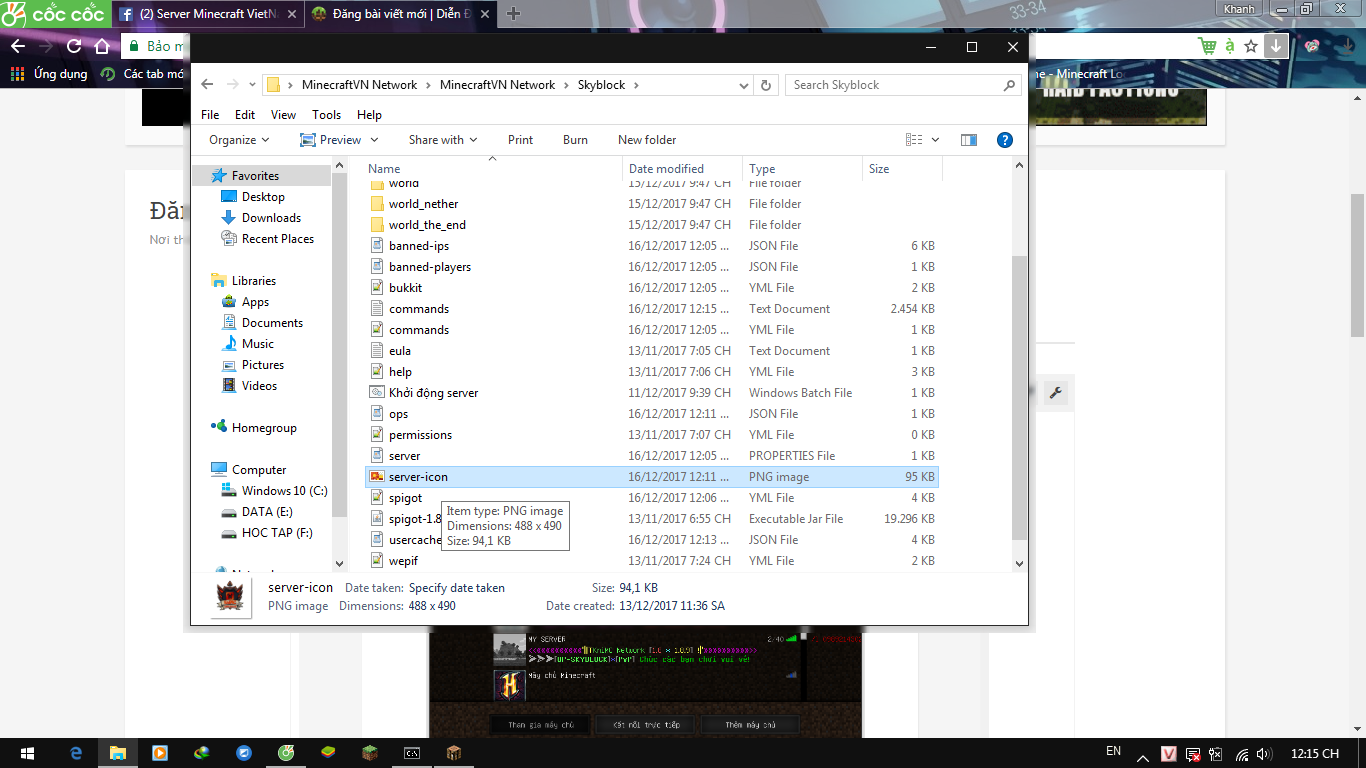The height and width of the screenshot is (768, 1366).
Task: Select the spigot-1.8 Jar file icon
Action: point(377,518)
